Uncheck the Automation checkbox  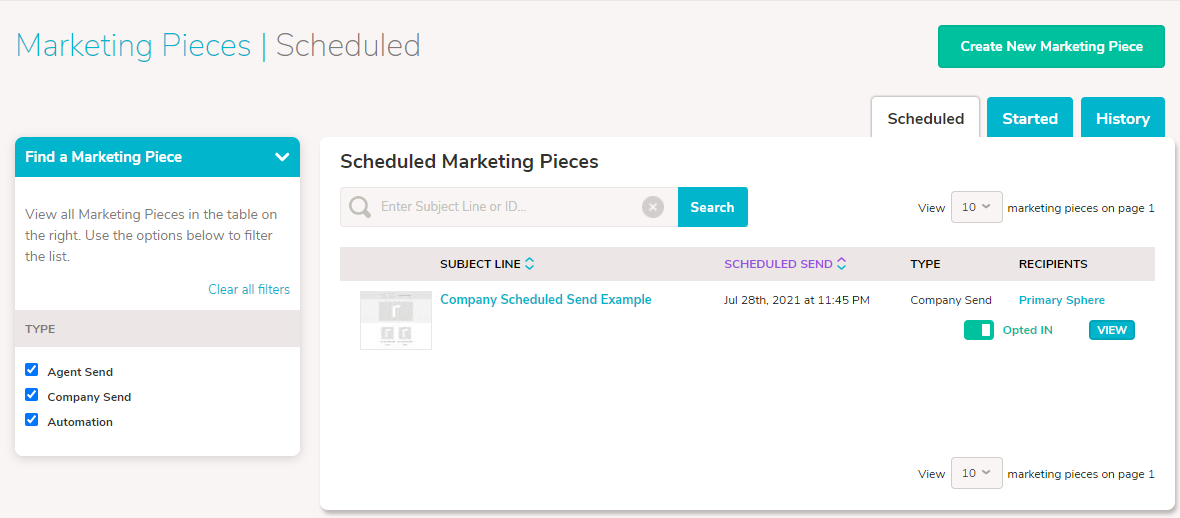[32, 419]
